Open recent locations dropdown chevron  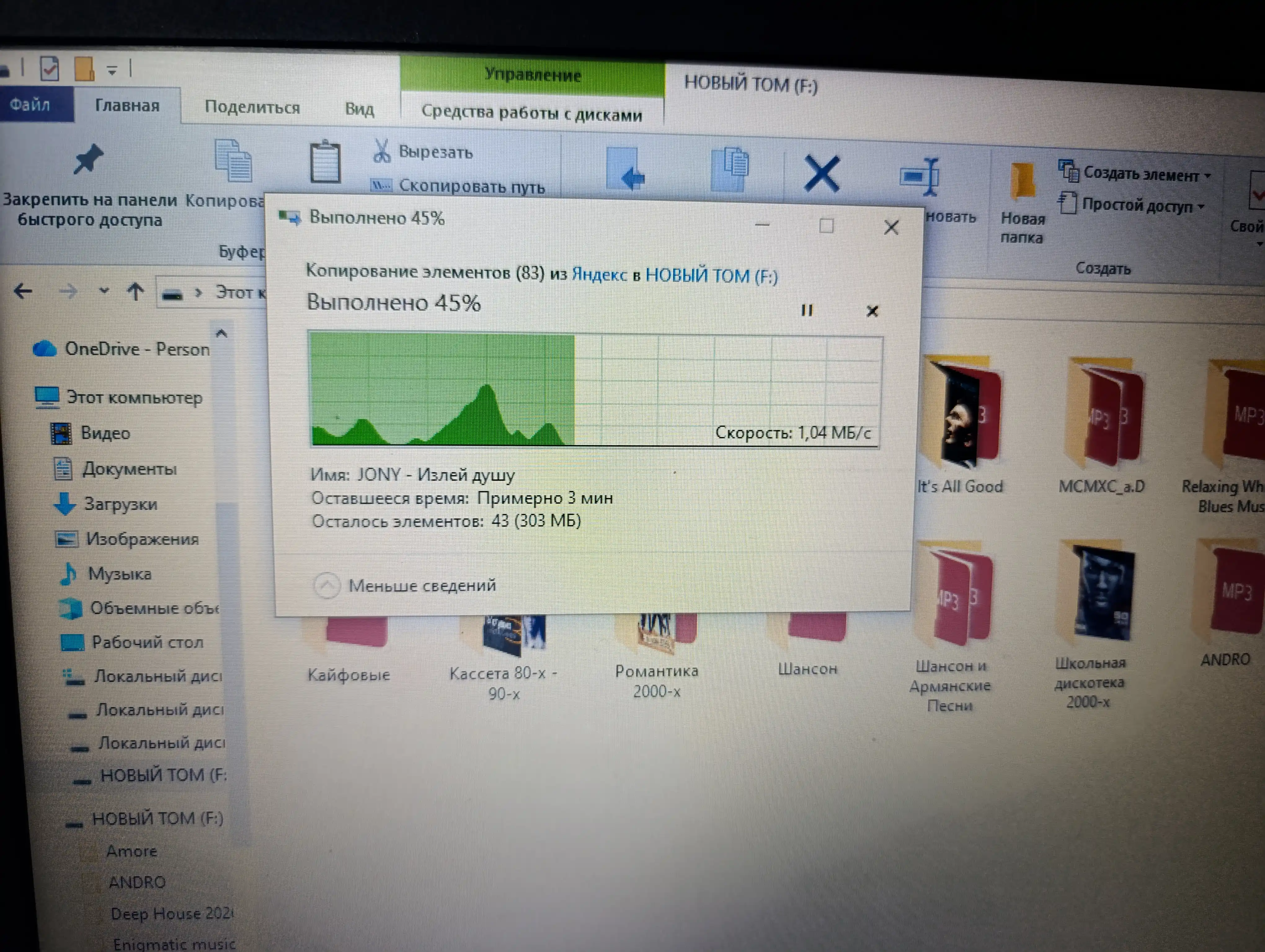[104, 291]
